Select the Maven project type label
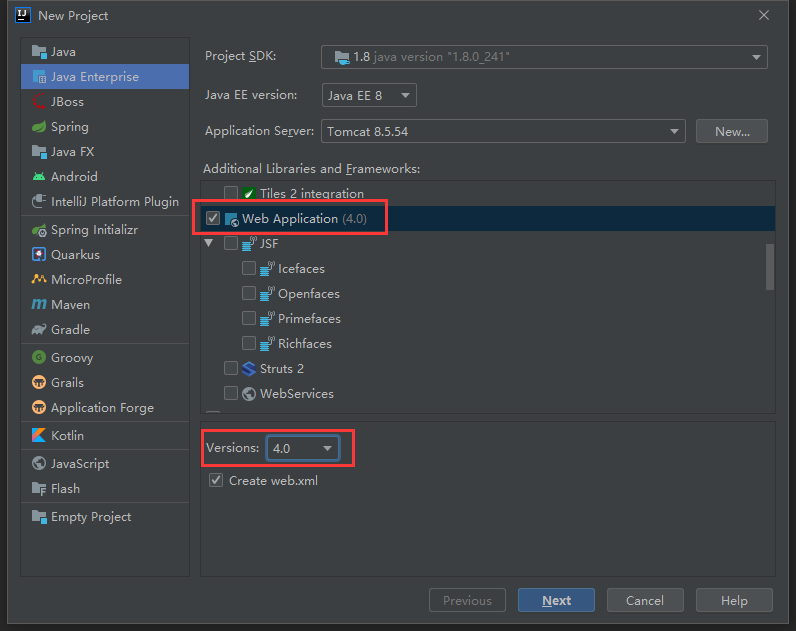 tap(71, 305)
